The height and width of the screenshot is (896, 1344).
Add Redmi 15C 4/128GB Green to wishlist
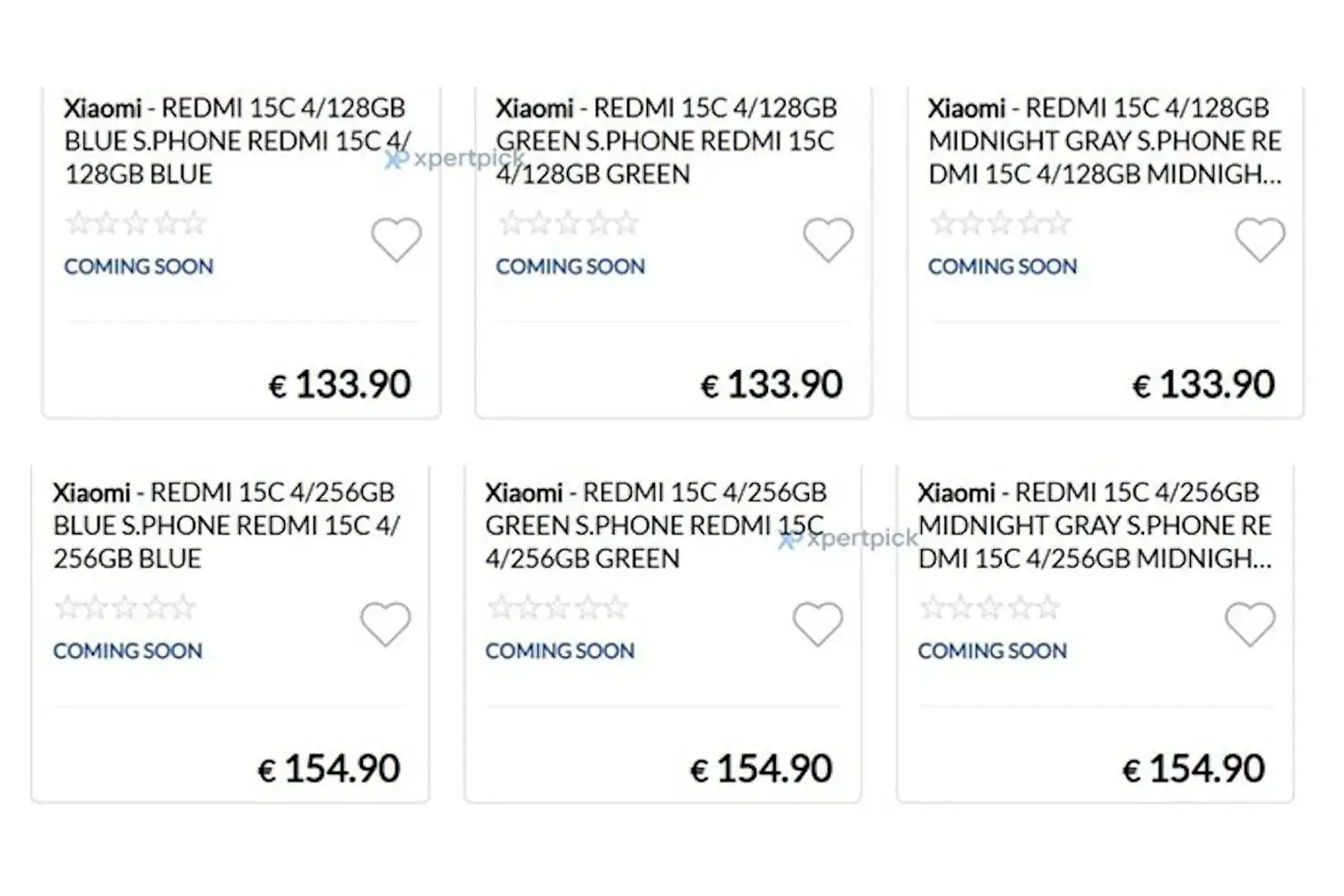click(828, 239)
